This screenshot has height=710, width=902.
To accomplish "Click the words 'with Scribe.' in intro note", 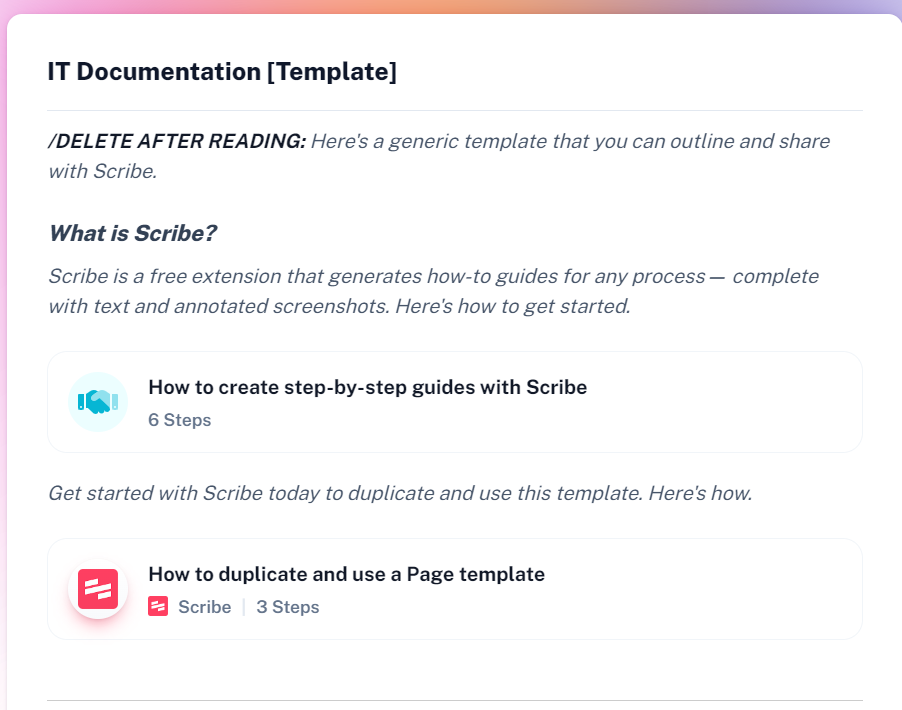I will [102, 171].
